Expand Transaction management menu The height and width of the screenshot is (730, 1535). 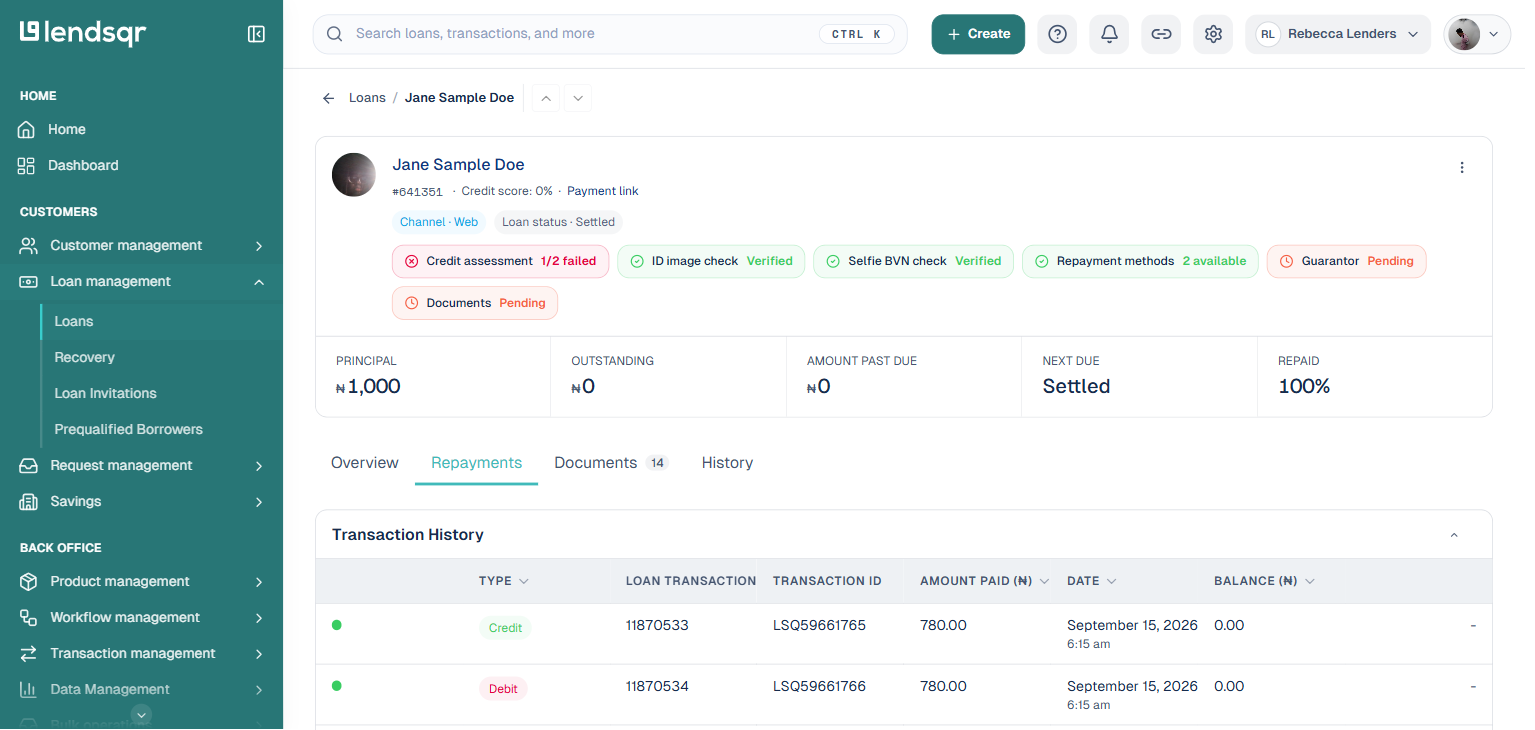(141, 653)
